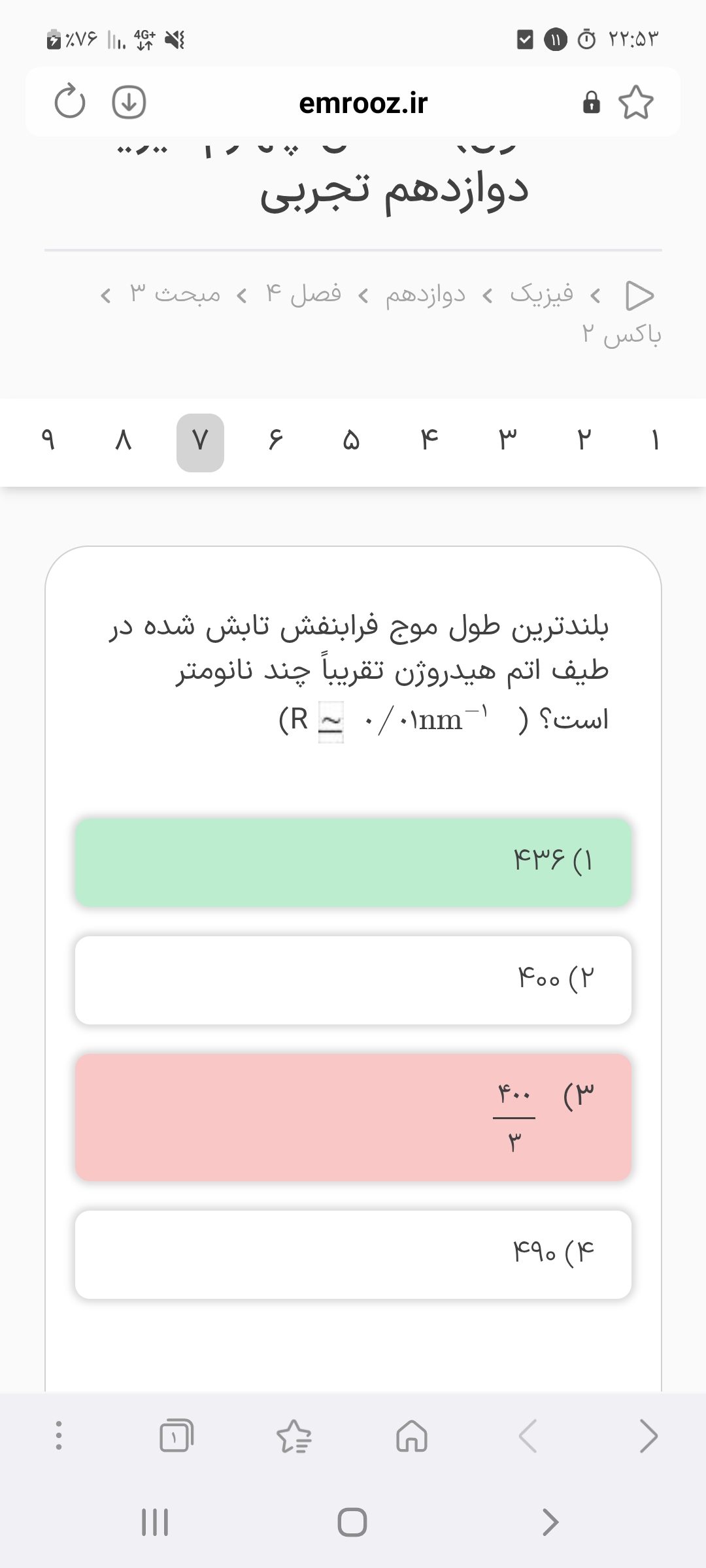The width and height of the screenshot is (706, 1568).
Task: Open the three-dot browser menu
Action: coord(59,1437)
